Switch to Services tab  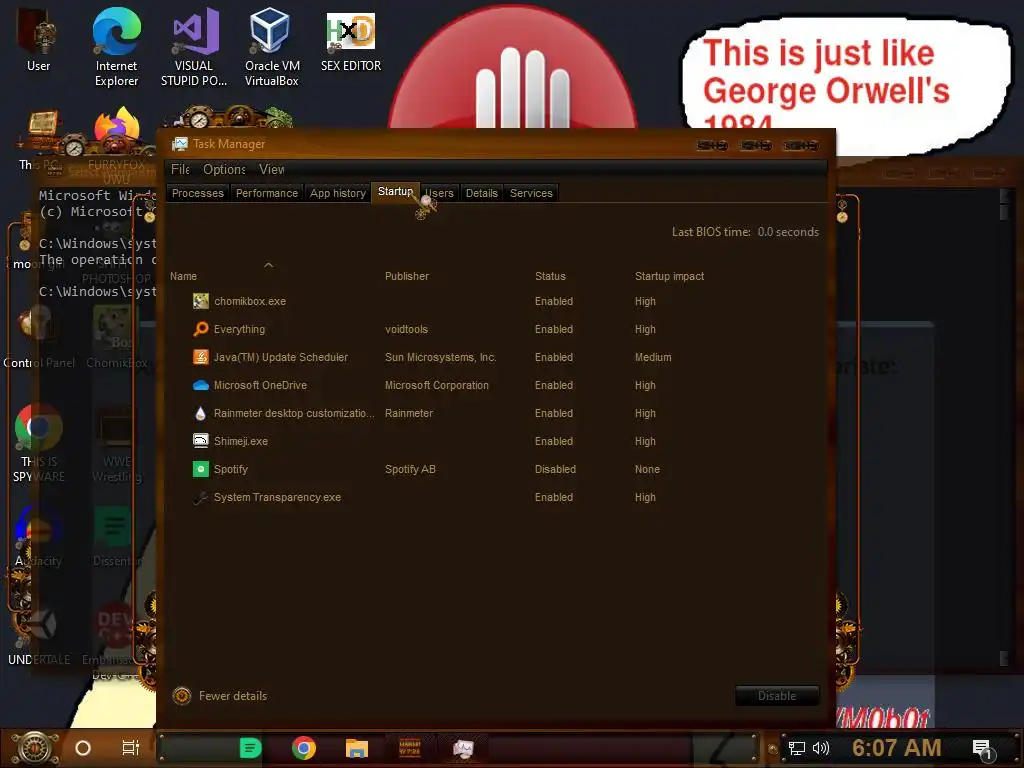(531, 193)
